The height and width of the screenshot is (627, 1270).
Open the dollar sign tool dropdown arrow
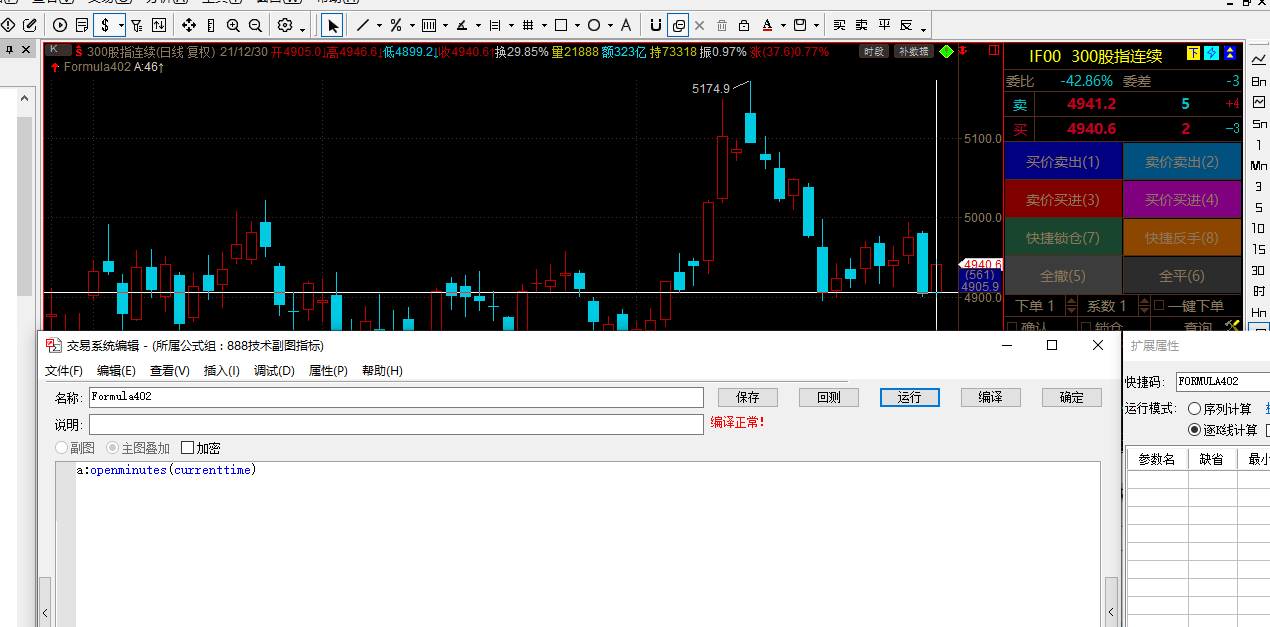(121, 26)
